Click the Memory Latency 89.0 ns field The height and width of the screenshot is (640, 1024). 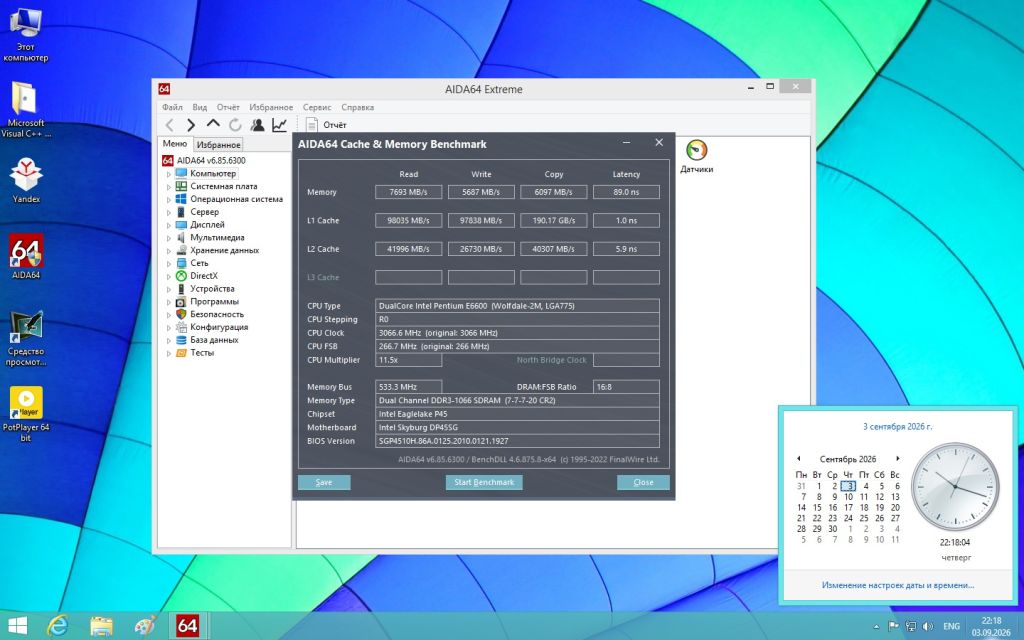626,192
